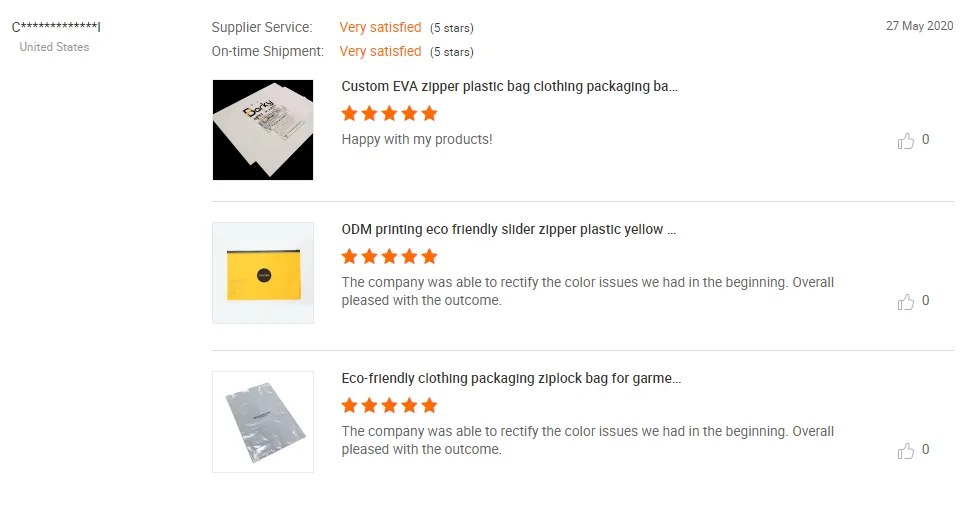Click "(5 stars)" next to Supplier Service
The width and height of the screenshot is (979, 506).
coord(451,28)
